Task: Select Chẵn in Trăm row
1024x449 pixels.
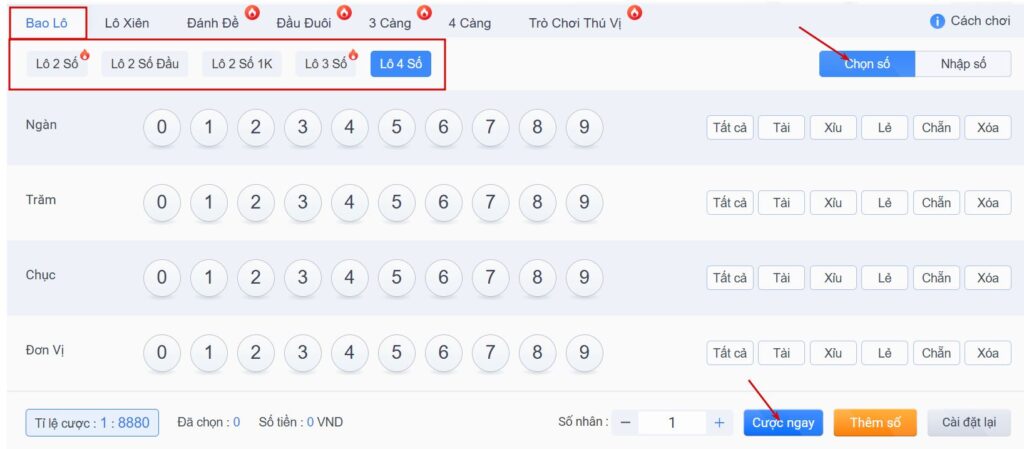Action: click(936, 202)
